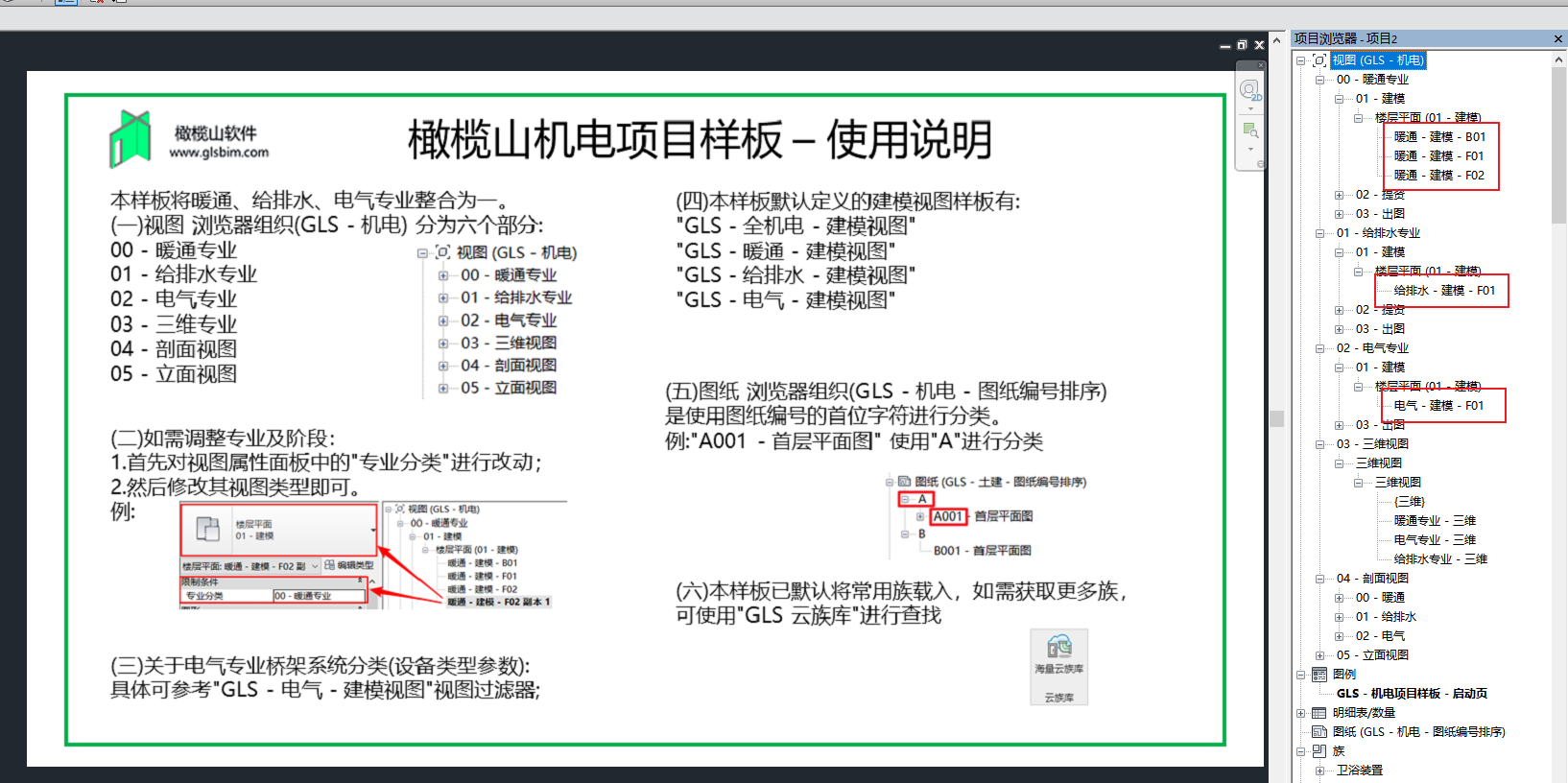Select the 给排水专业 - 三维 view

[x=1440, y=559]
